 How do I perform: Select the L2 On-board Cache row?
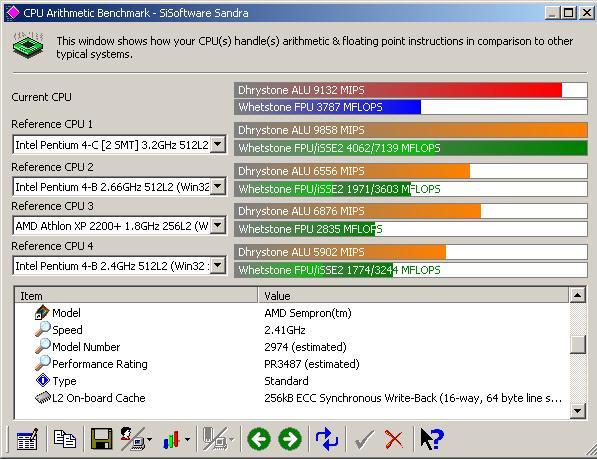(x=292, y=398)
